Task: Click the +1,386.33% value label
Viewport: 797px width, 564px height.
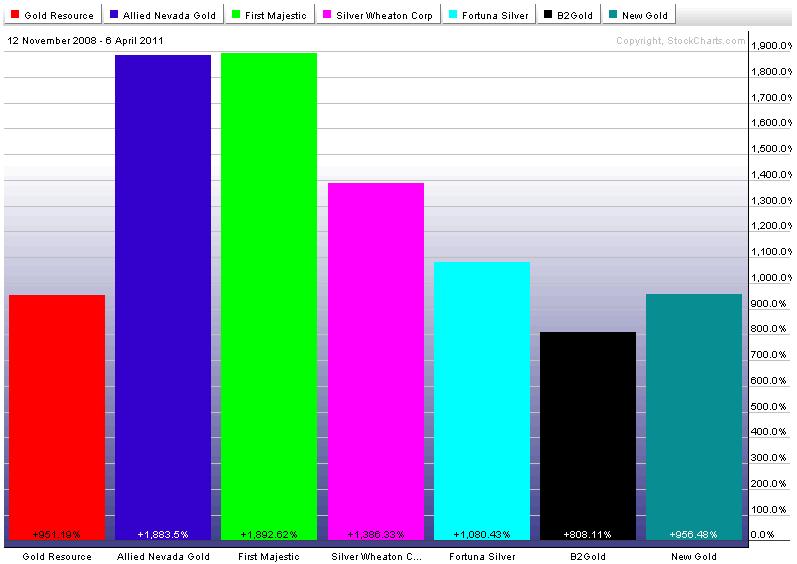Action: [376, 535]
